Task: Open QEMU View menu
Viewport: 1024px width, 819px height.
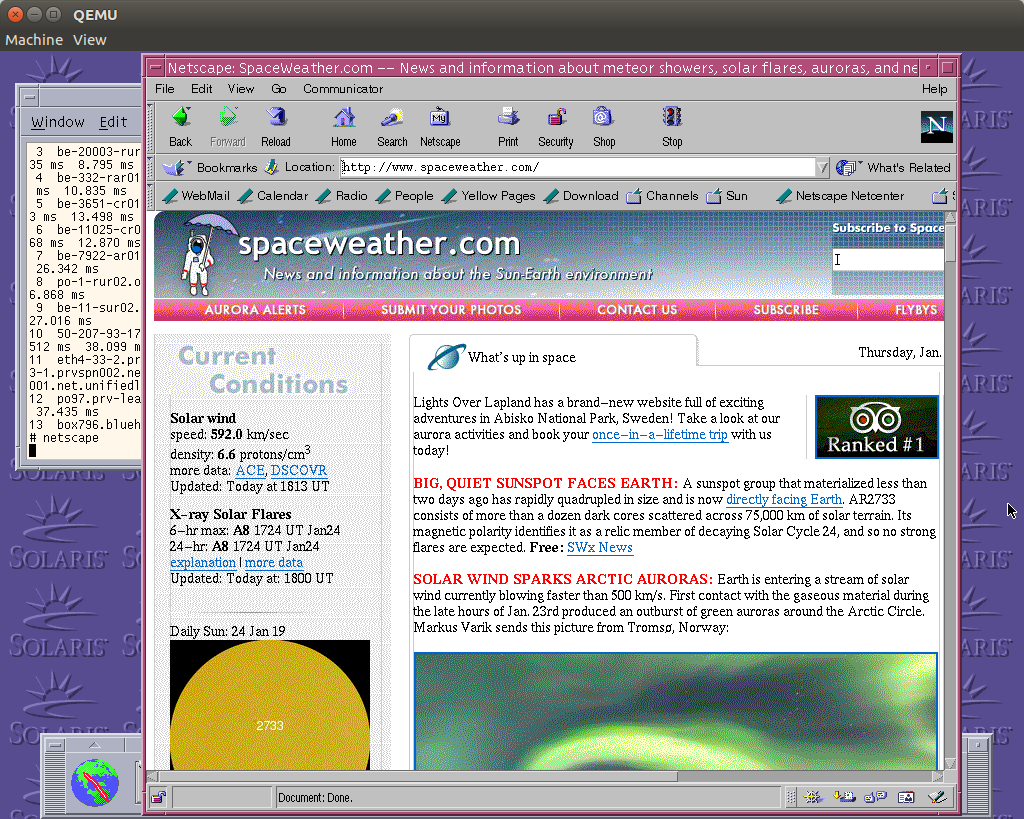Action: (89, 40)
